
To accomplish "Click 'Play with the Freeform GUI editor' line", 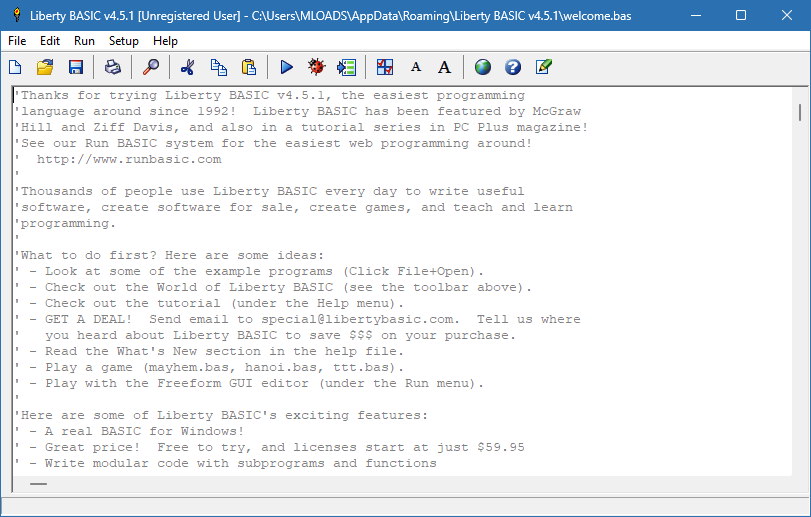I will (249, 384).
